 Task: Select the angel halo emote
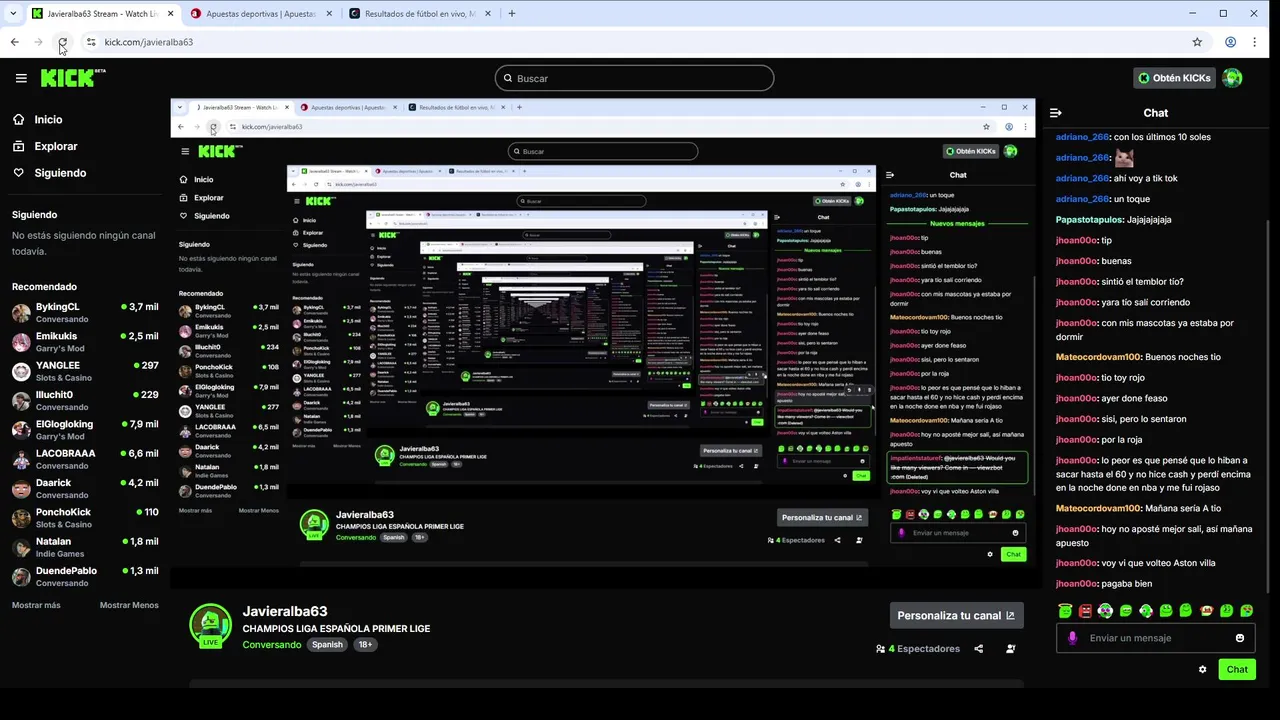(1065, 610)
